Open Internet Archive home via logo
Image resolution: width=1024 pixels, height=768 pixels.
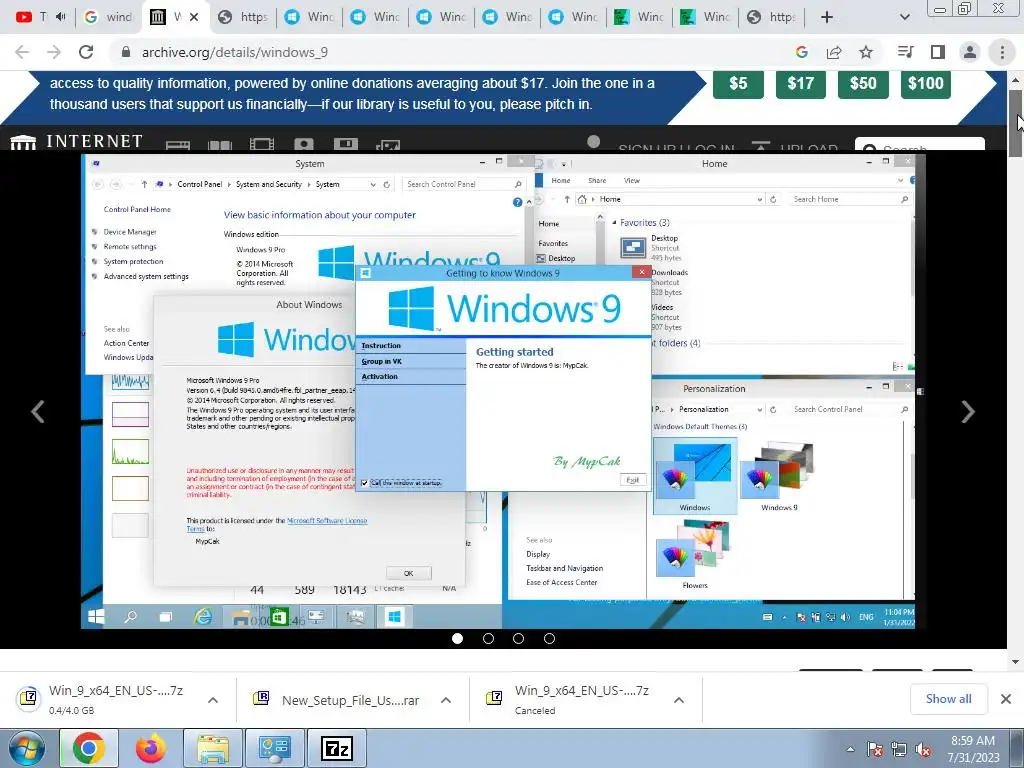point(77,141)
